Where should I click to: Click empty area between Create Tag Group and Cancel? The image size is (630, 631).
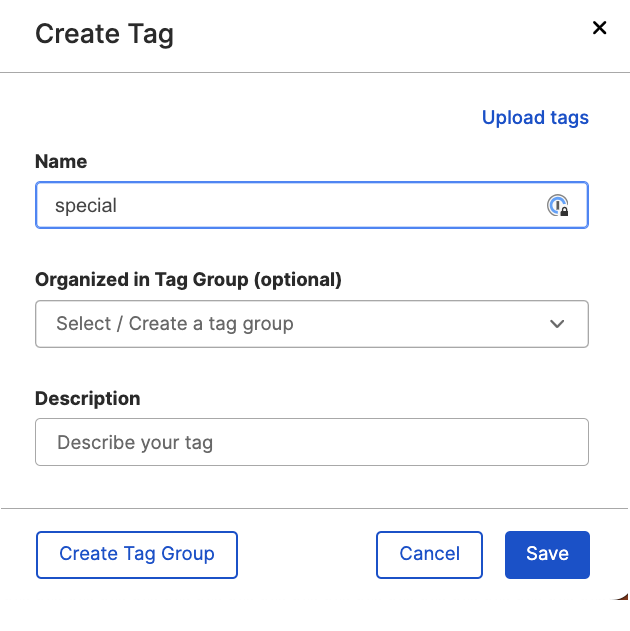point(306,554)
